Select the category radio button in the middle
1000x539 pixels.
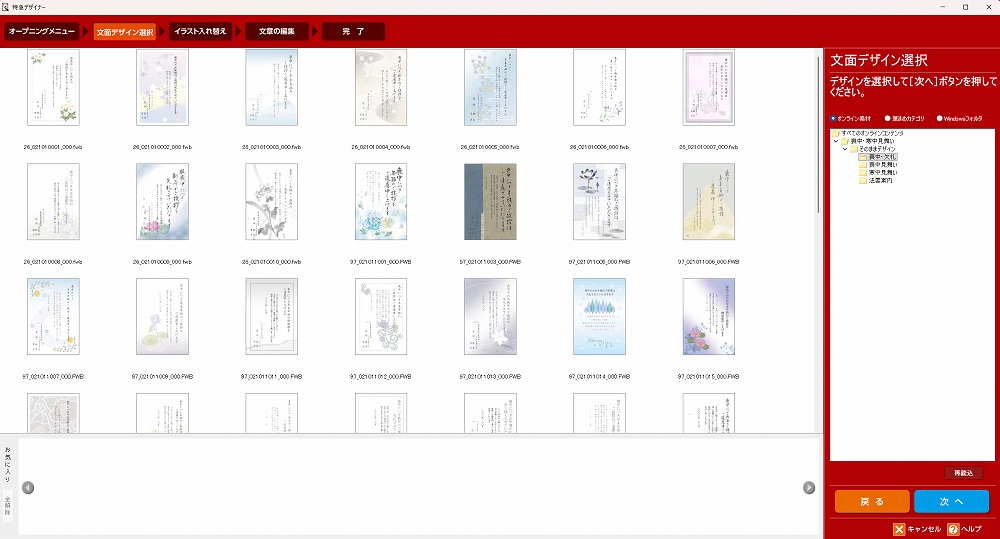[888, 118]
